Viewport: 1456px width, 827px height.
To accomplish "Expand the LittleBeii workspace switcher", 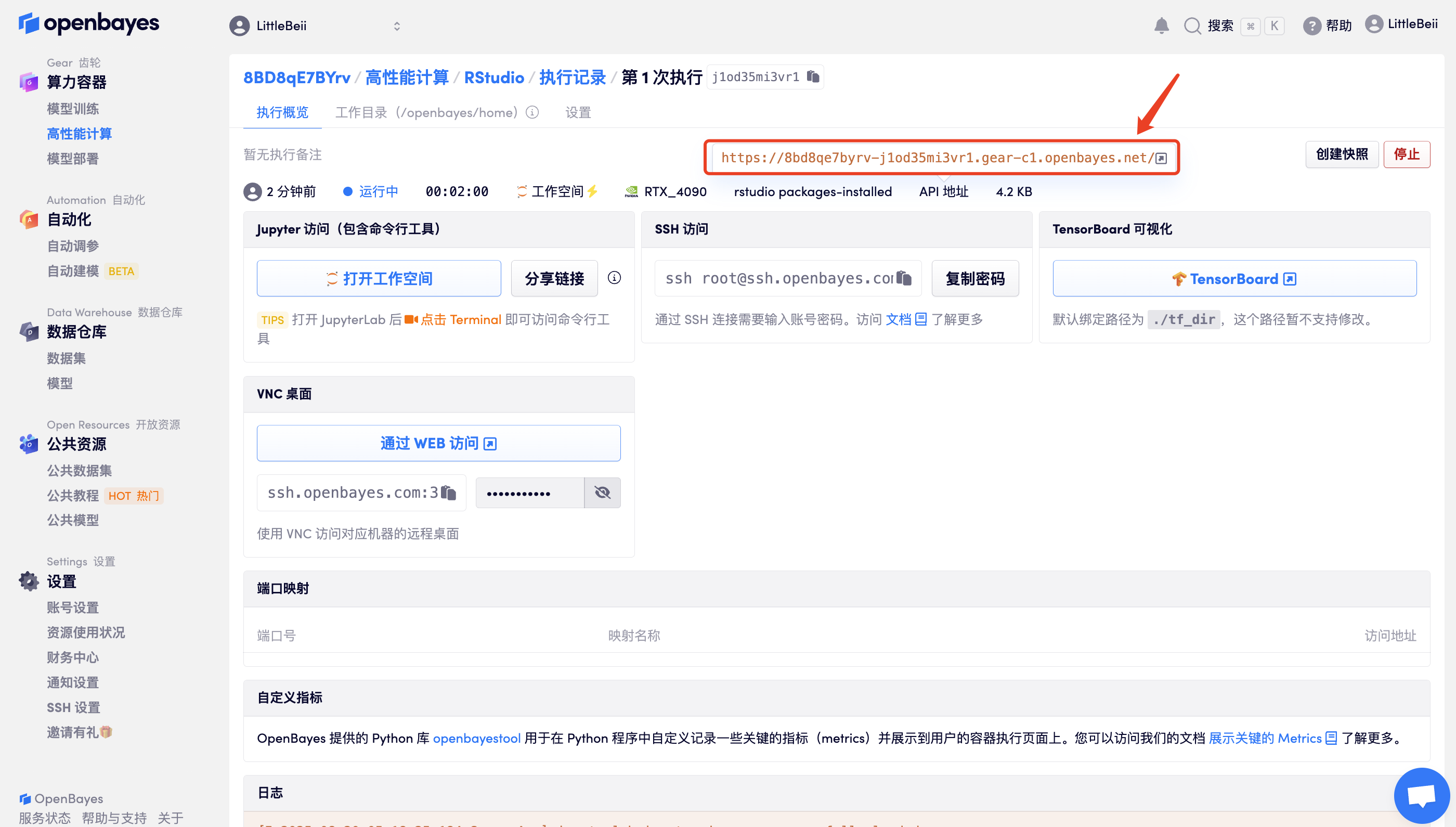I will 396,26.
